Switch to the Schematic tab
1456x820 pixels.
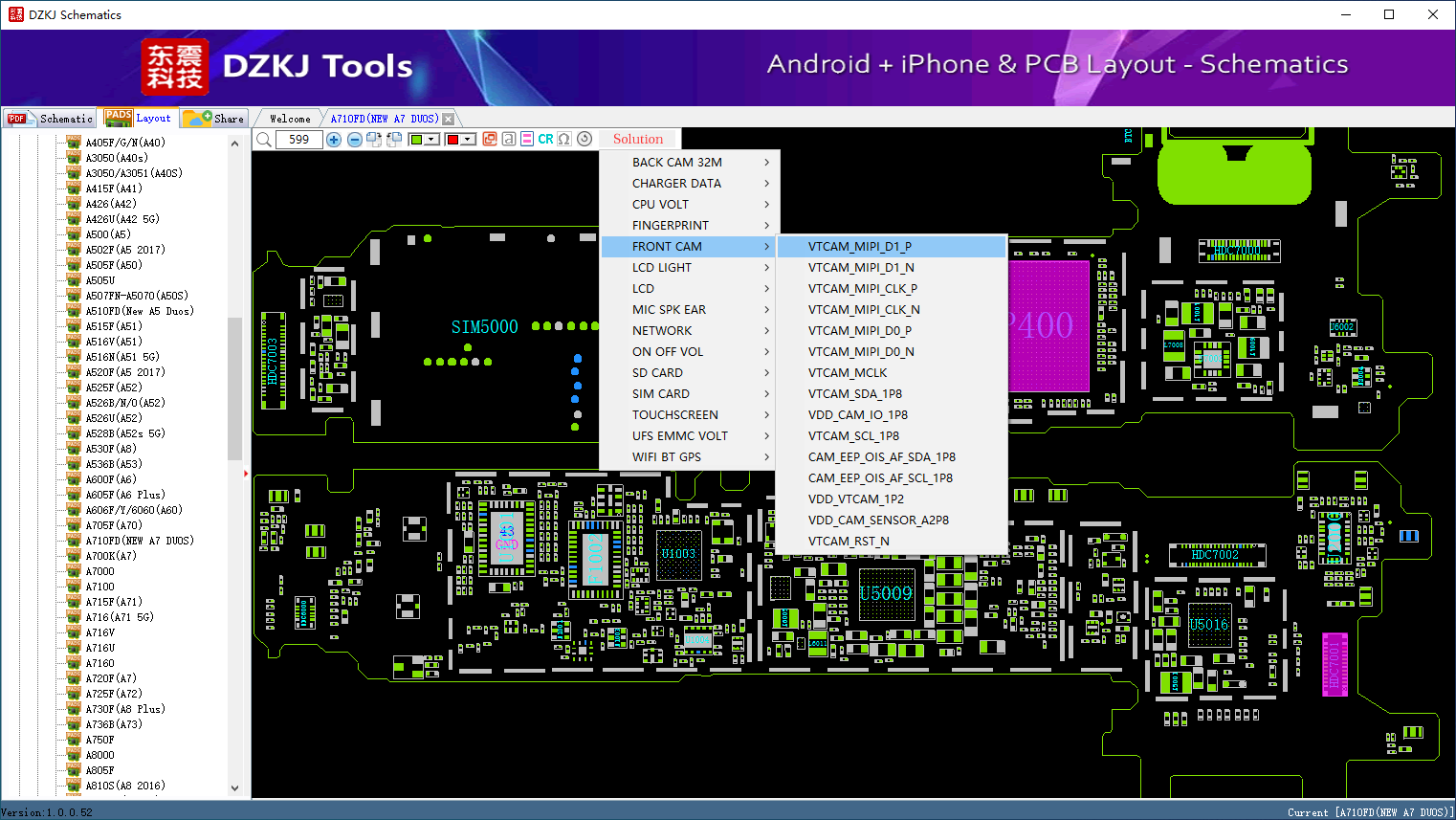point(50,118)
